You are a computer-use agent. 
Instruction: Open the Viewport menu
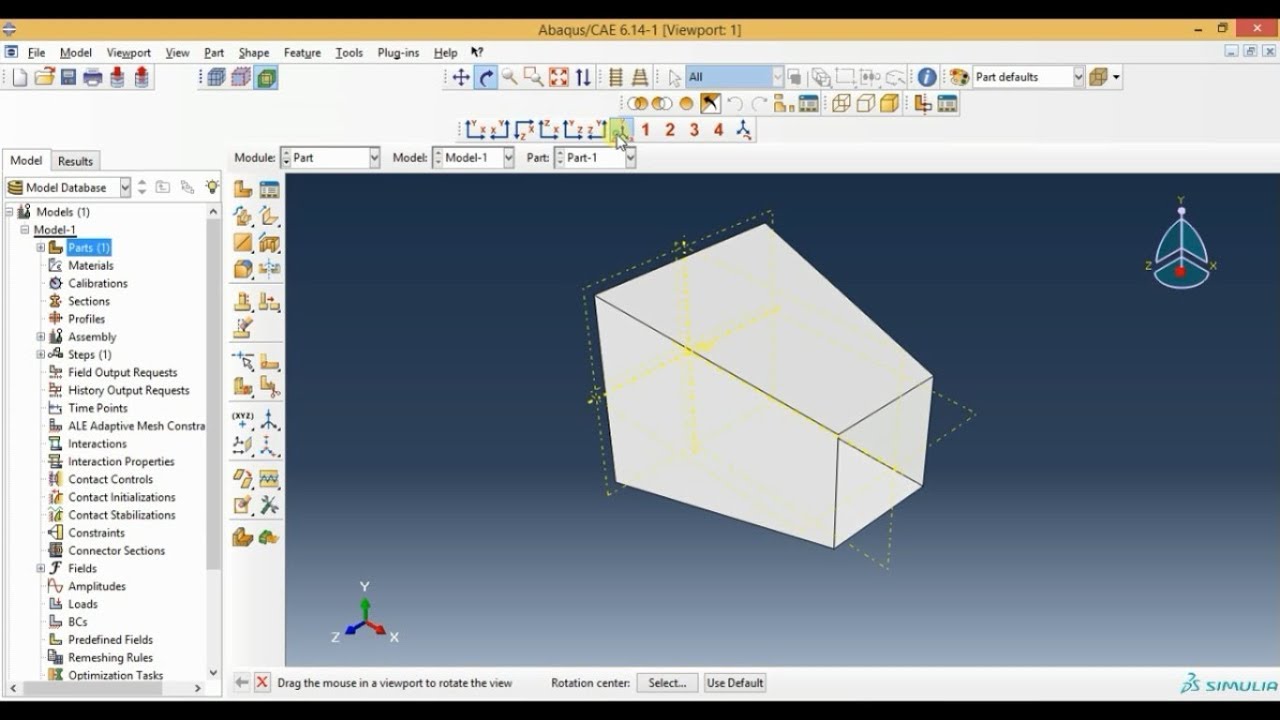[128, 53]
